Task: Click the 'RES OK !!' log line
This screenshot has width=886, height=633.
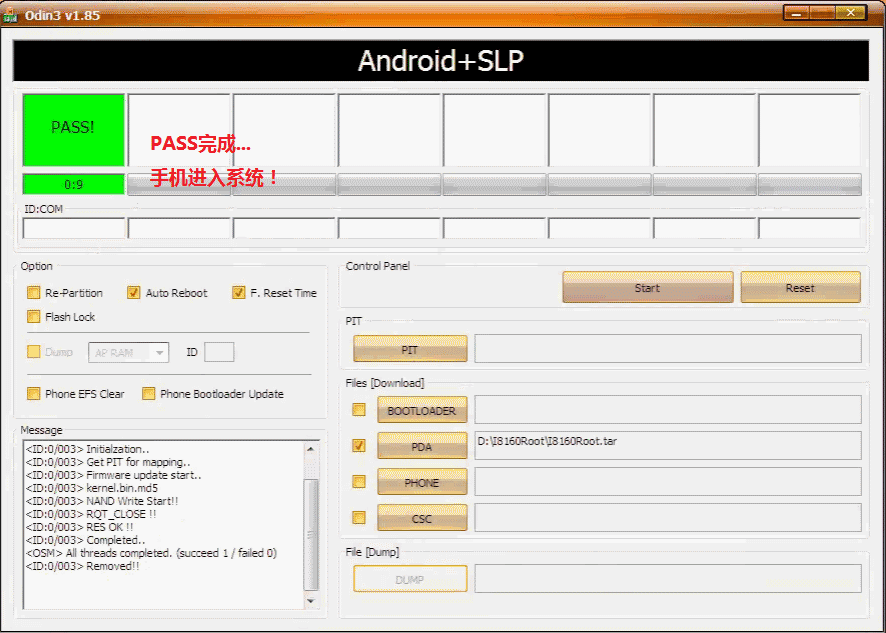Action: pyautogui.click(x=80, y=527)
